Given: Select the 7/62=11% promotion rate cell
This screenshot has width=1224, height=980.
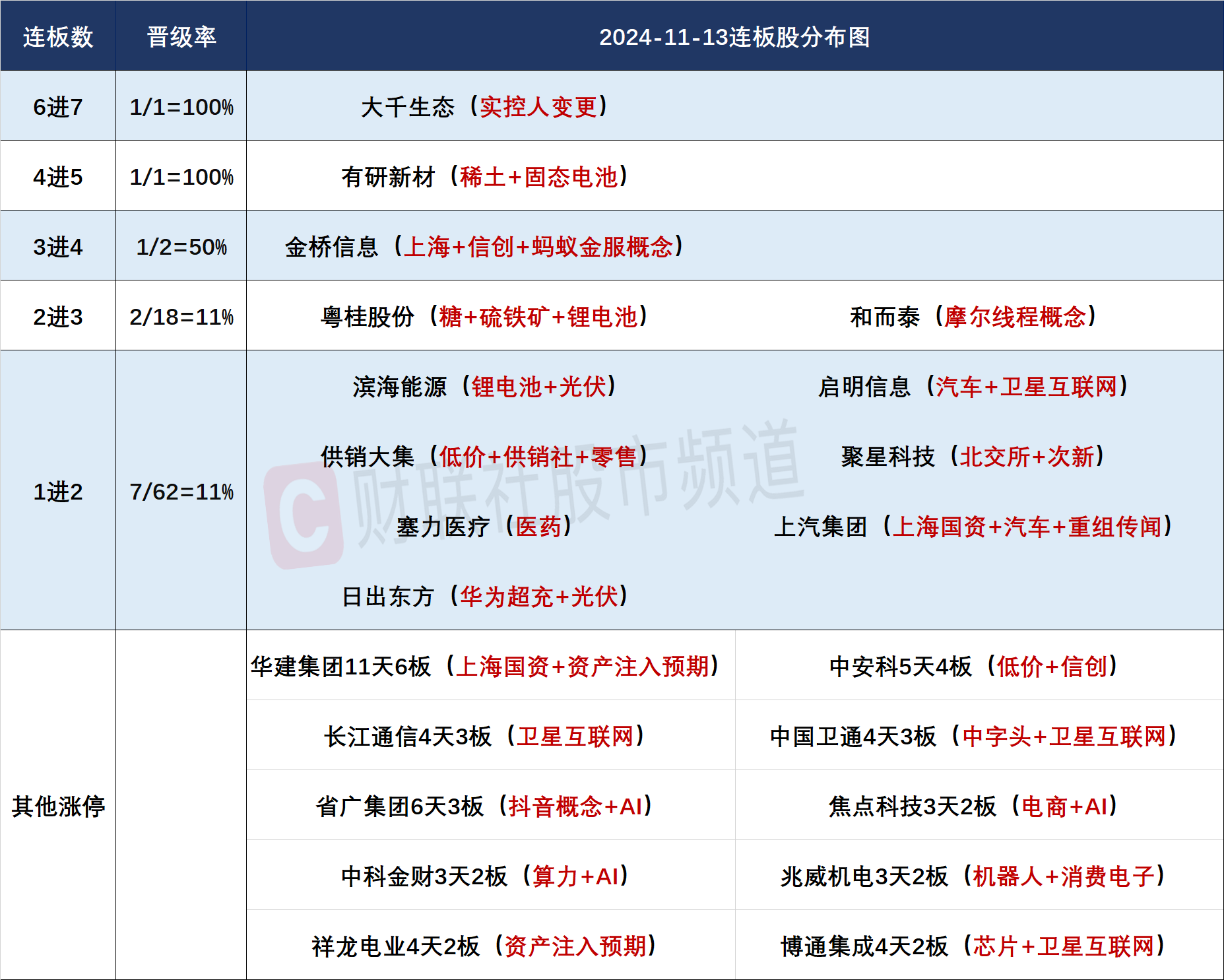Looking at the screenshot, I should click(181, 492).
